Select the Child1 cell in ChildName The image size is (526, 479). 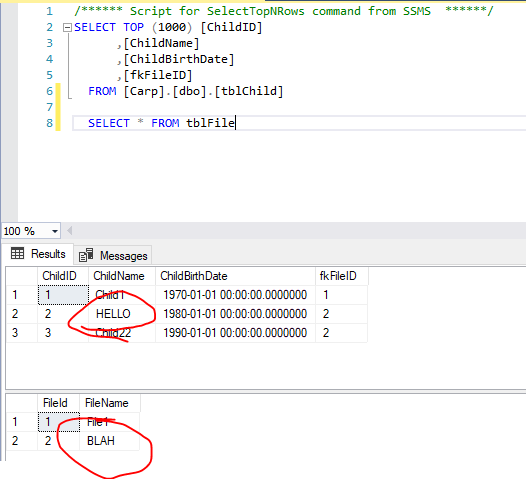pyautogui.click(x=122, y=295)
